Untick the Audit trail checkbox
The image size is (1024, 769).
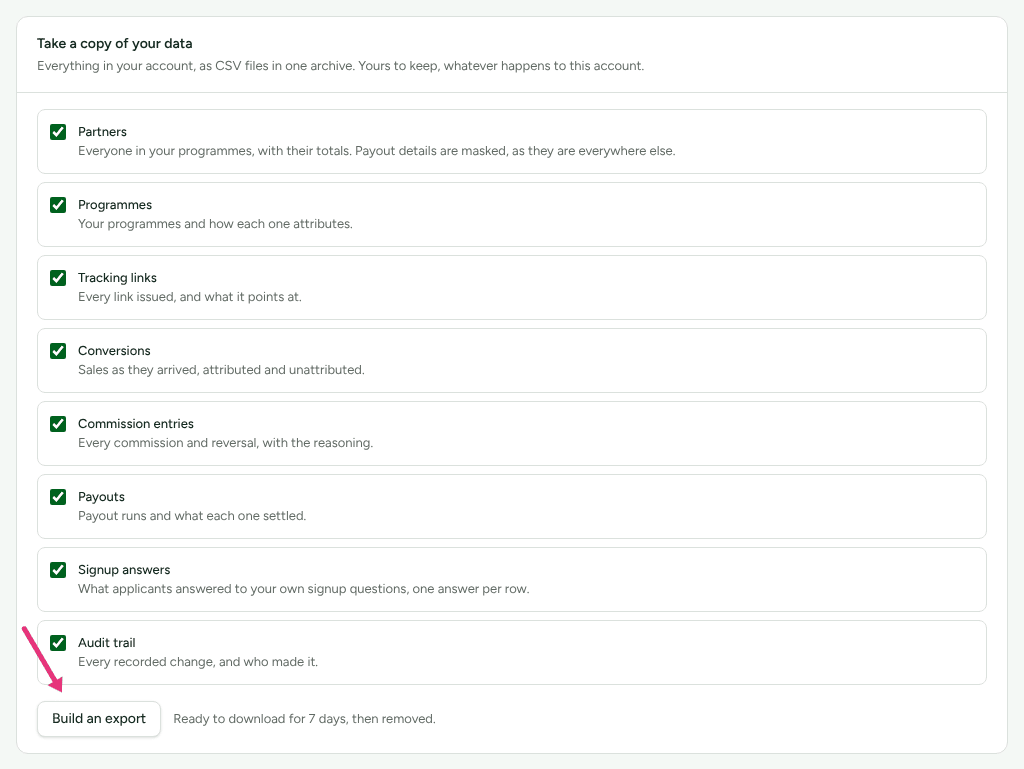[58, 643]
